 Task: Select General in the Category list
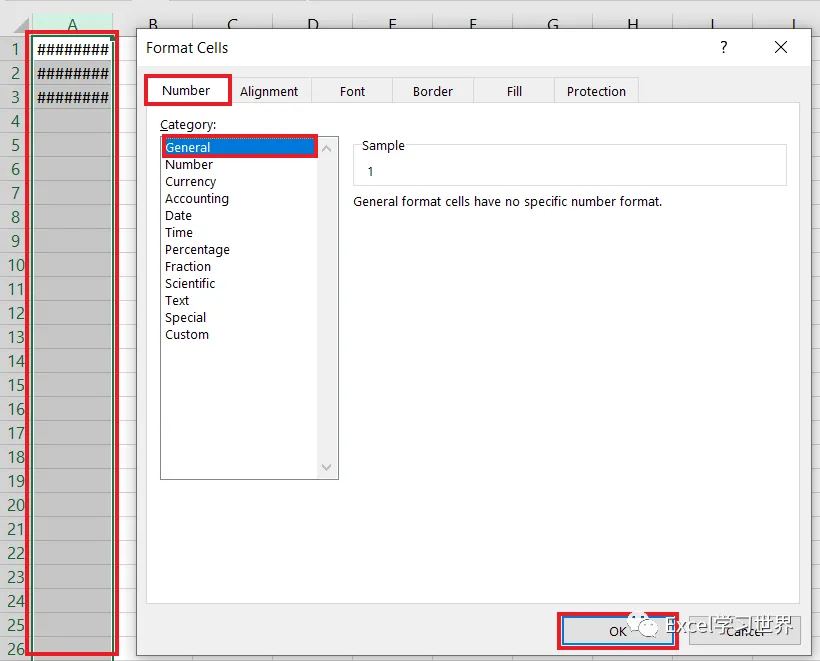(240, 147)
